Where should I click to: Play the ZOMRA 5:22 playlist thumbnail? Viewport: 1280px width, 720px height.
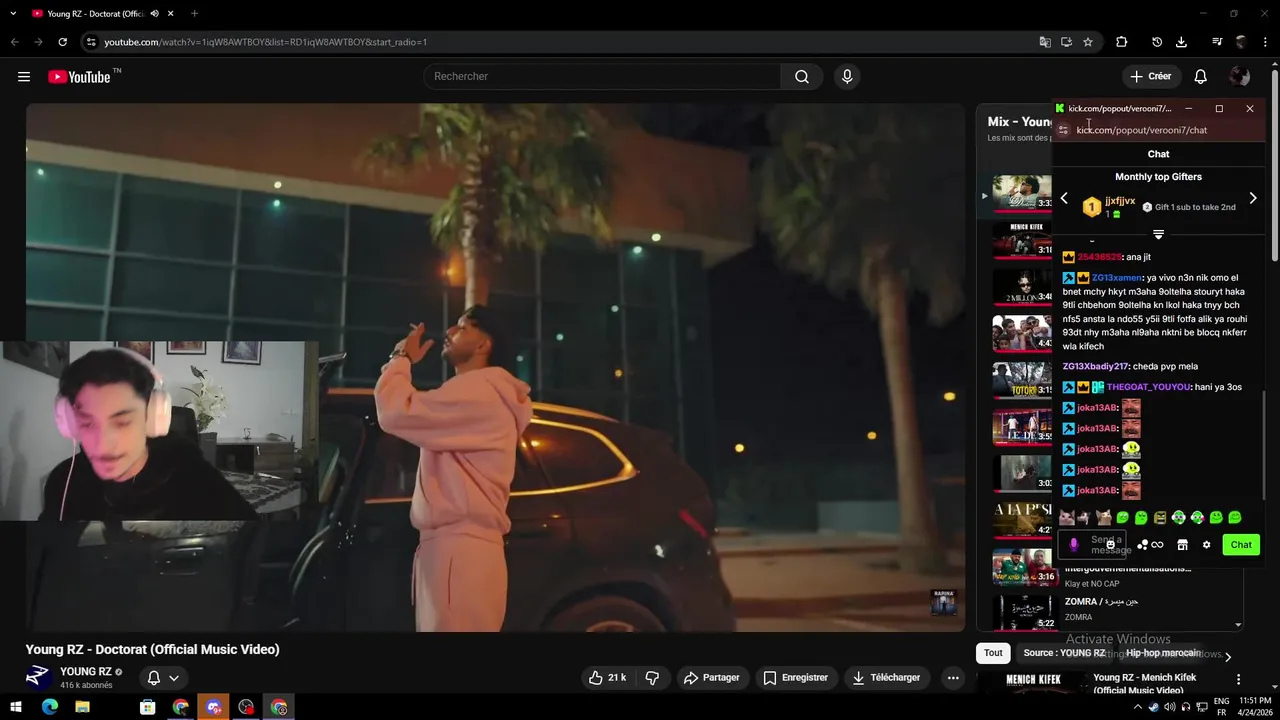(x=1023, y=612)
